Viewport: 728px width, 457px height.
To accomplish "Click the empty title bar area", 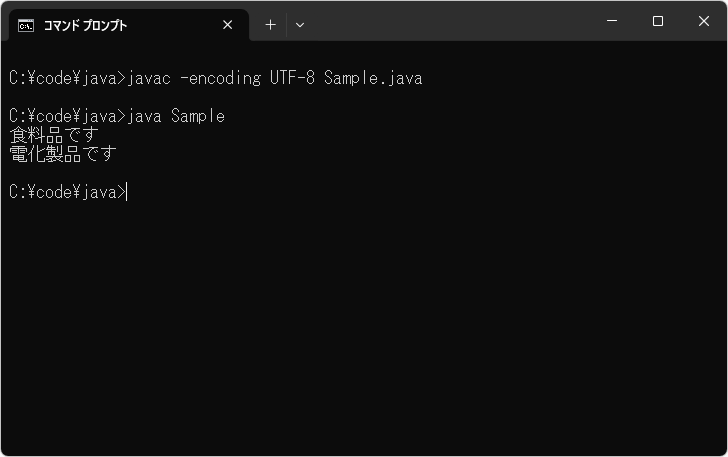I will click(x=450, y=21).
